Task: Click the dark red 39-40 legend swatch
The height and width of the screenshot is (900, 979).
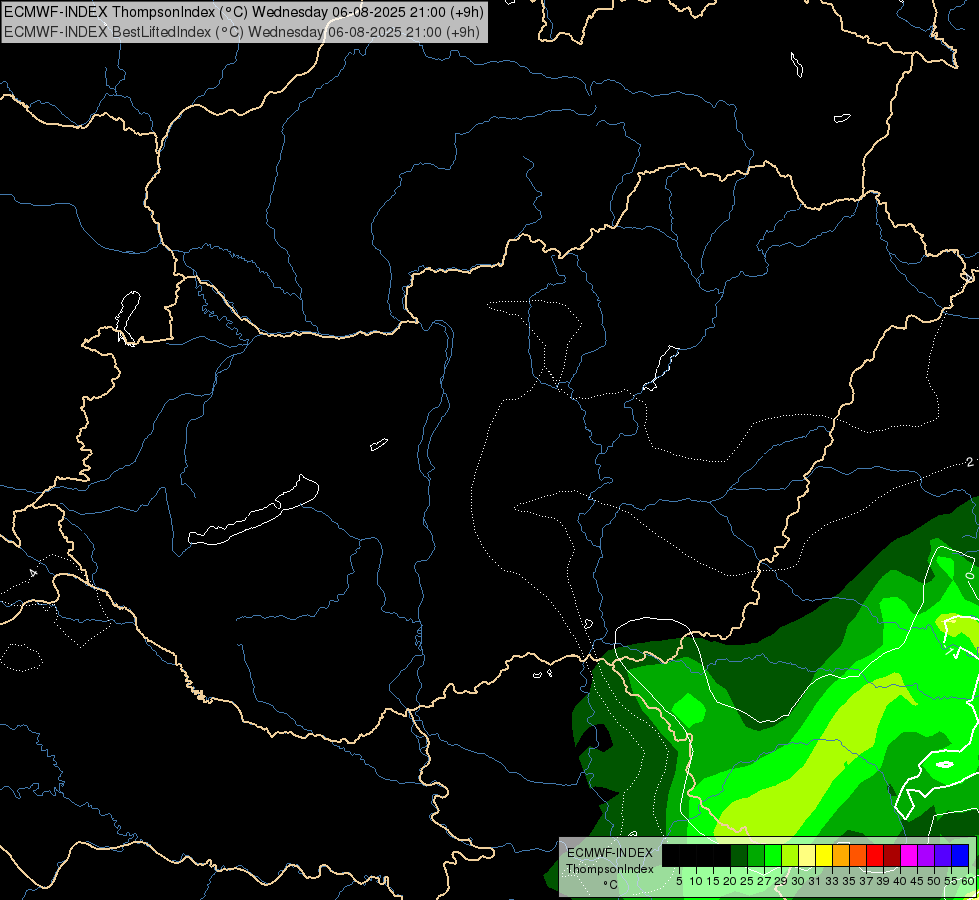Action: pyautogui.click(x=892, y=855)
